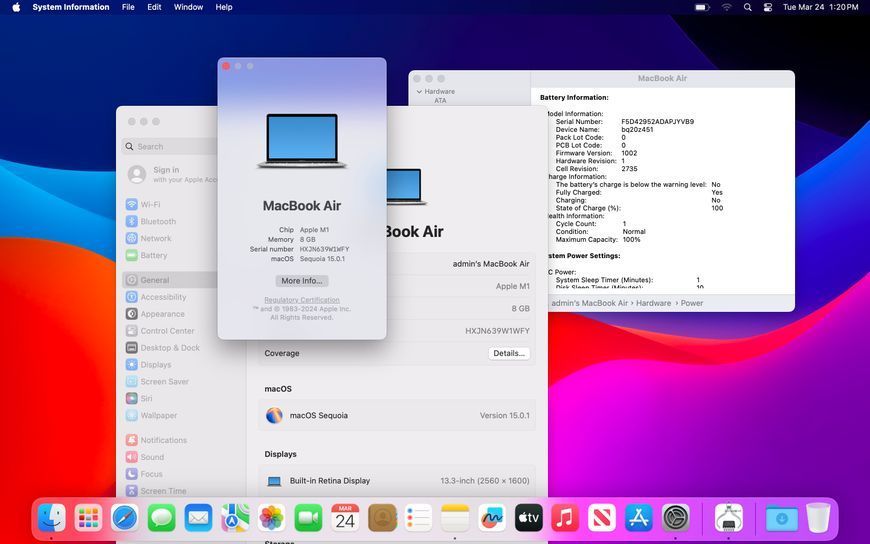Launch FaceTime from the Dock

[308, 517]
